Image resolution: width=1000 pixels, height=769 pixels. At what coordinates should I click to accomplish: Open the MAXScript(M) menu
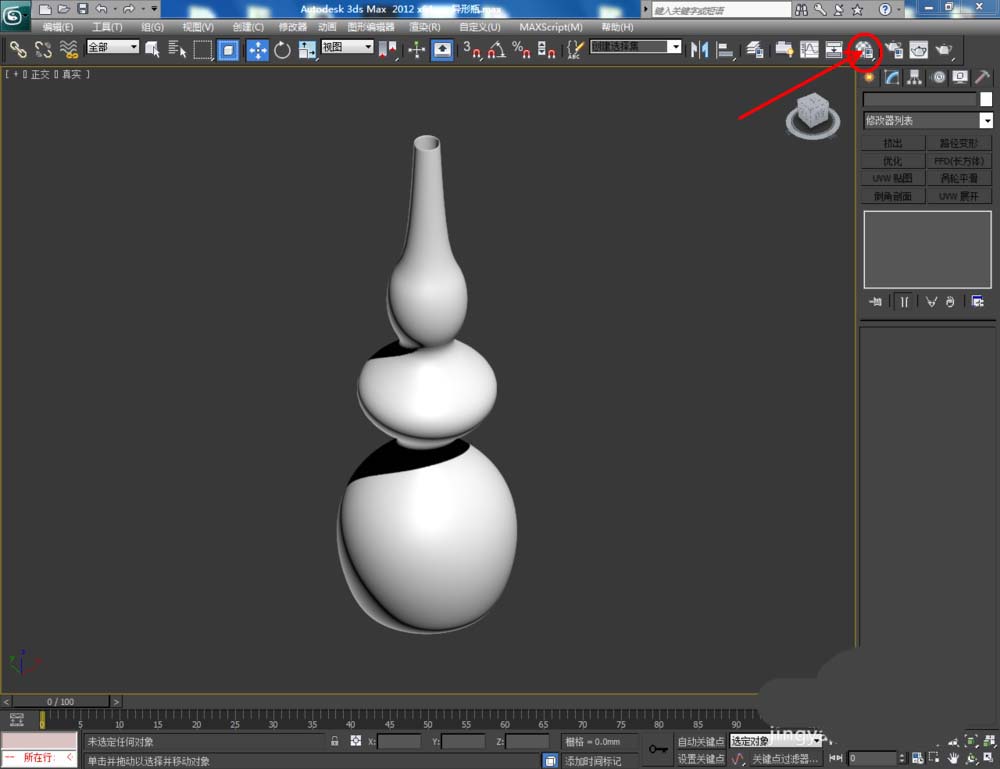(x=550, y=27)
